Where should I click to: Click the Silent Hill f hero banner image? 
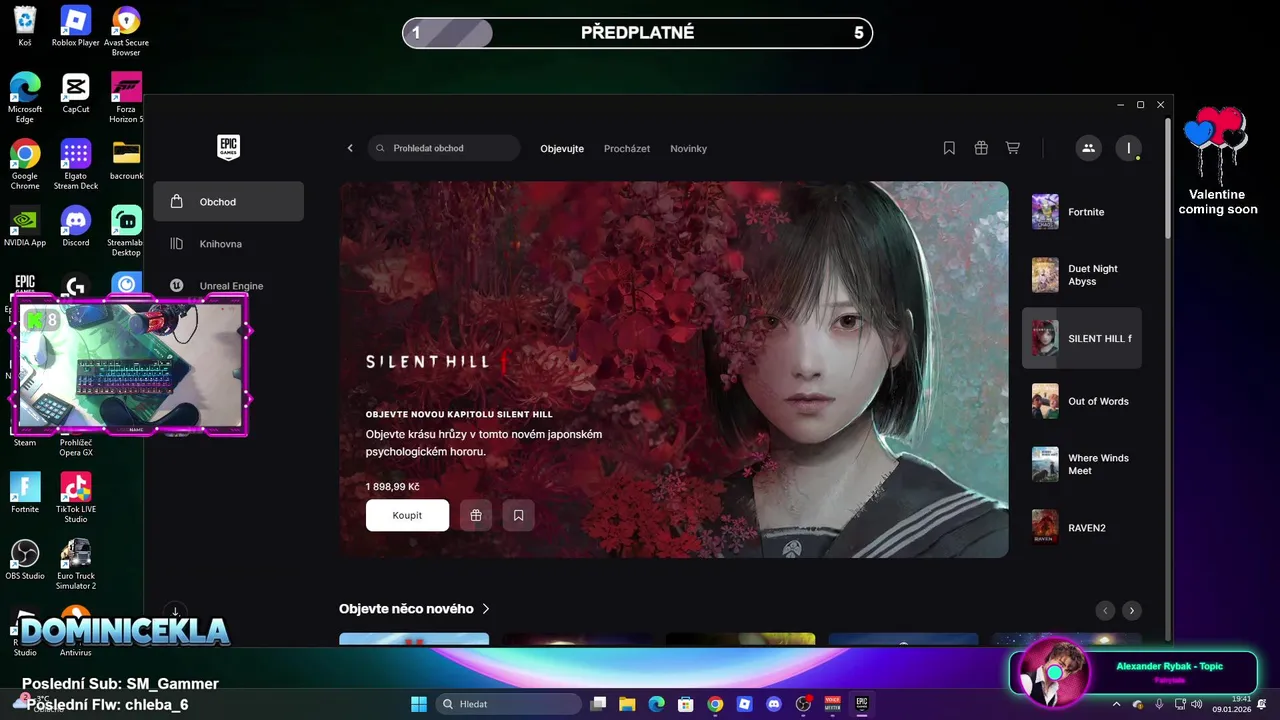pyautogui.click(x=674, y=369)
